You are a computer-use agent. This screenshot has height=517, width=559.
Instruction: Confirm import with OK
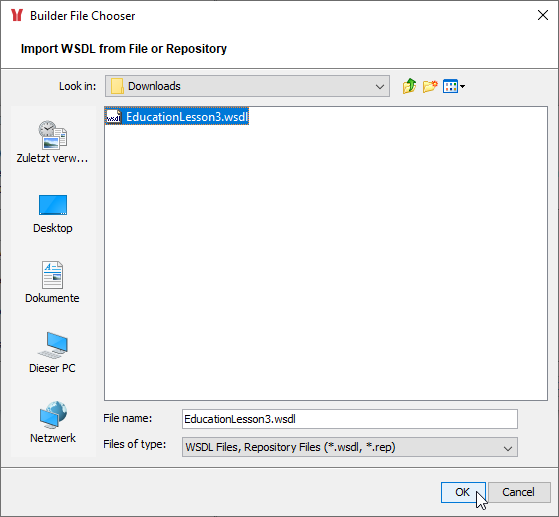(463, 492)
